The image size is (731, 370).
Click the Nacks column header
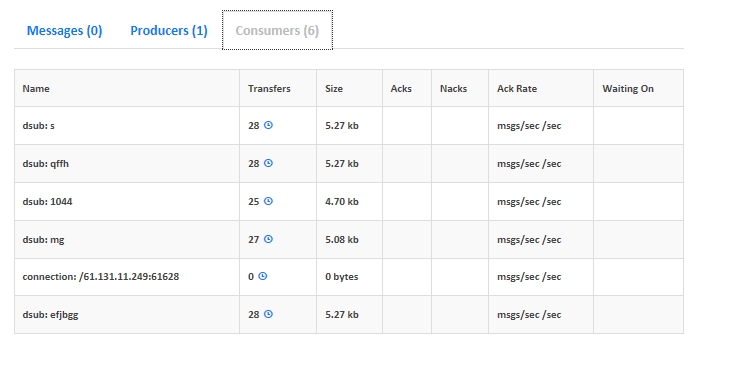[453, 89]
